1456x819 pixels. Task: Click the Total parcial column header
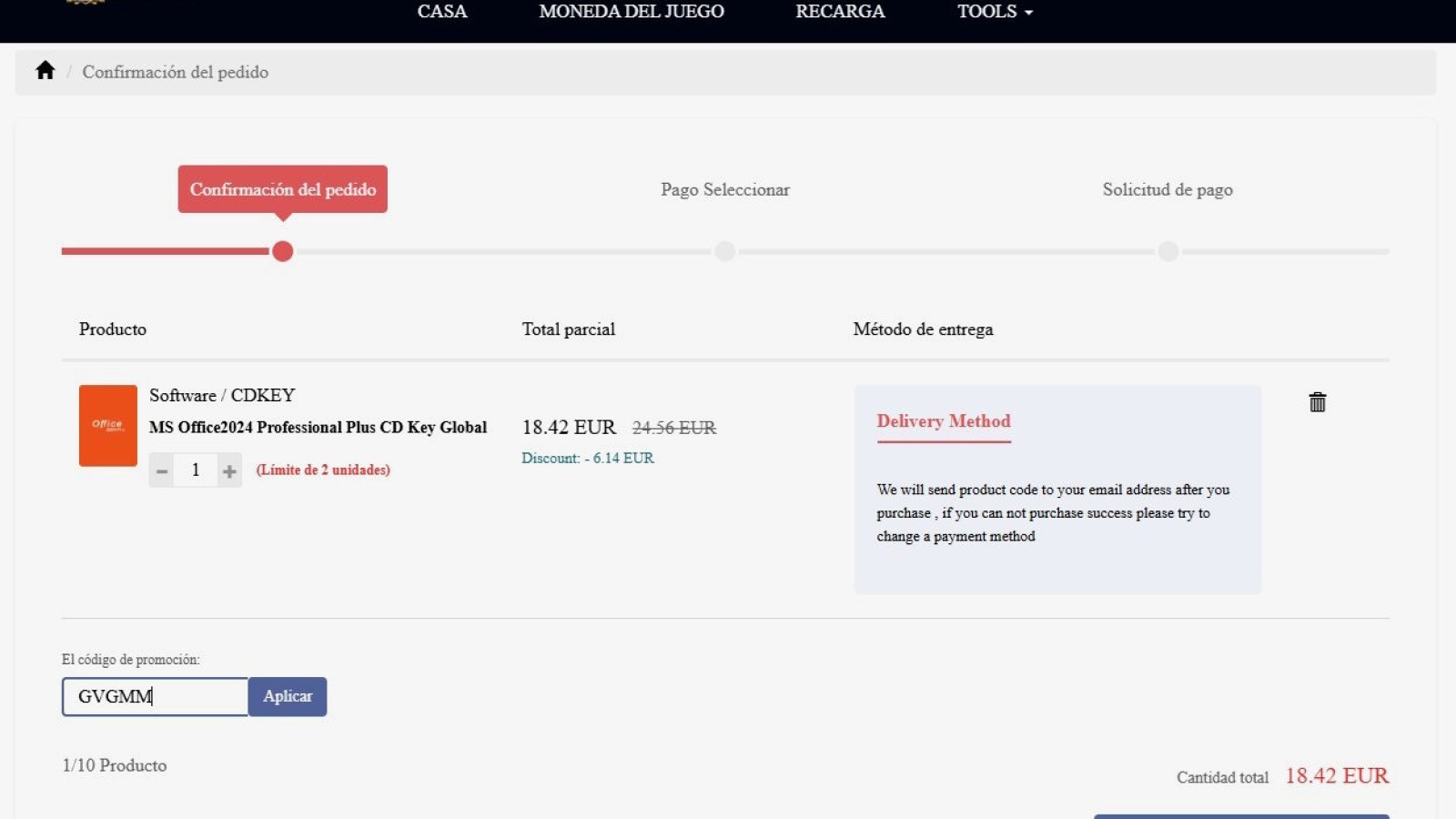tap(569, 329)
